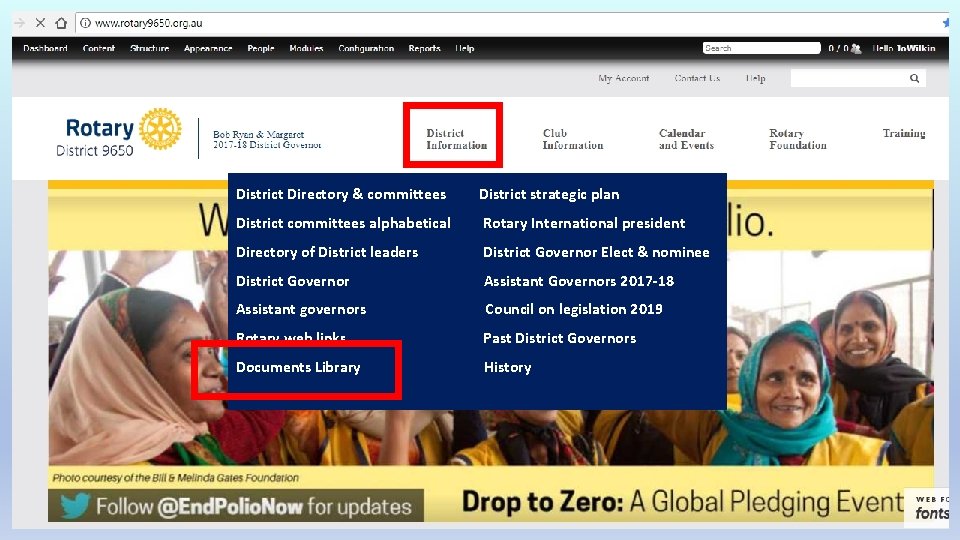Screen dimensions: 960x540
Task: Open Structure in admin toolbar
Action: pos(149,48)
